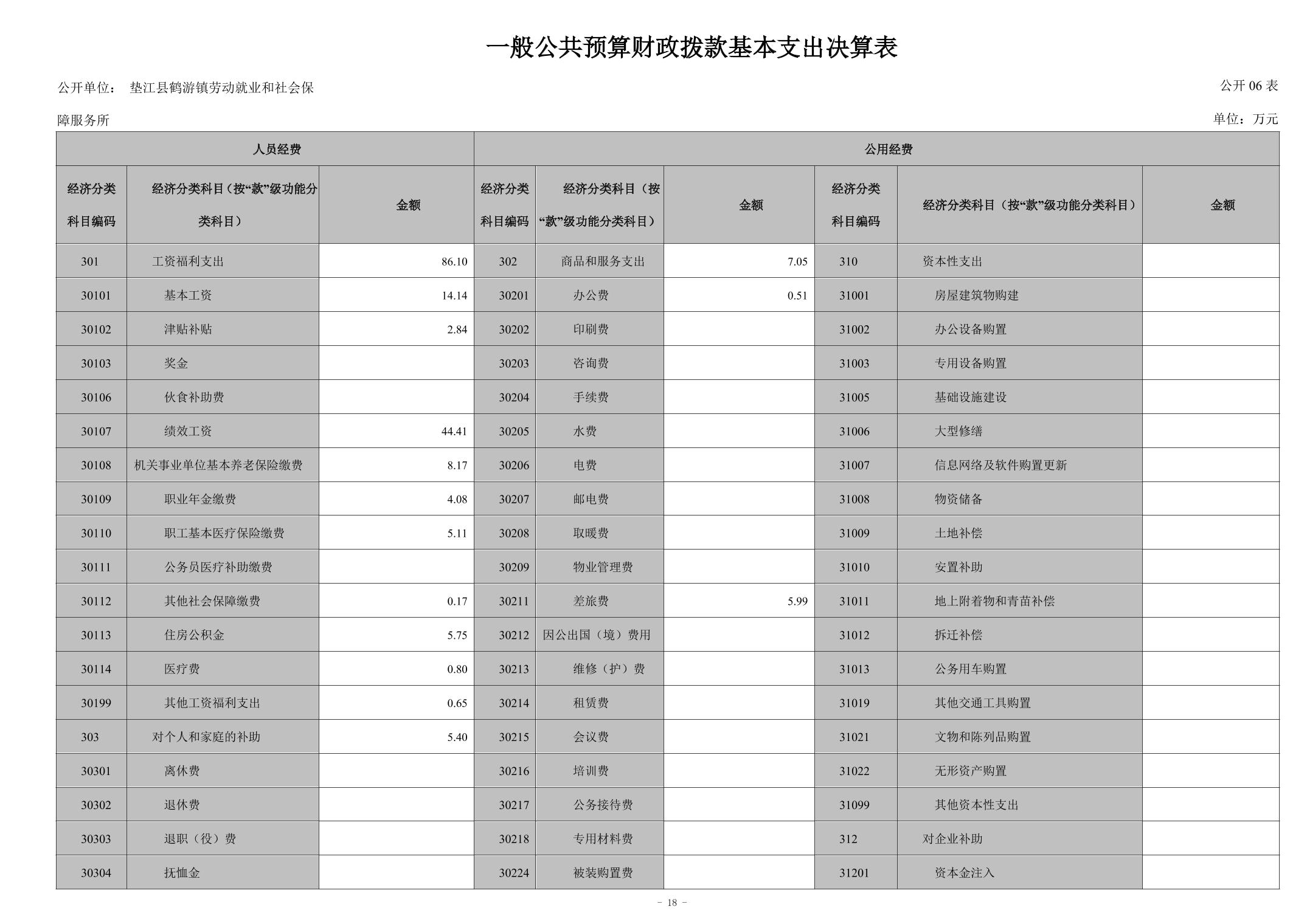Click the 职工基本医疗保险缴费 cell
The height and width of the screenshot is (924, 1307).
[x=224, y=534]
